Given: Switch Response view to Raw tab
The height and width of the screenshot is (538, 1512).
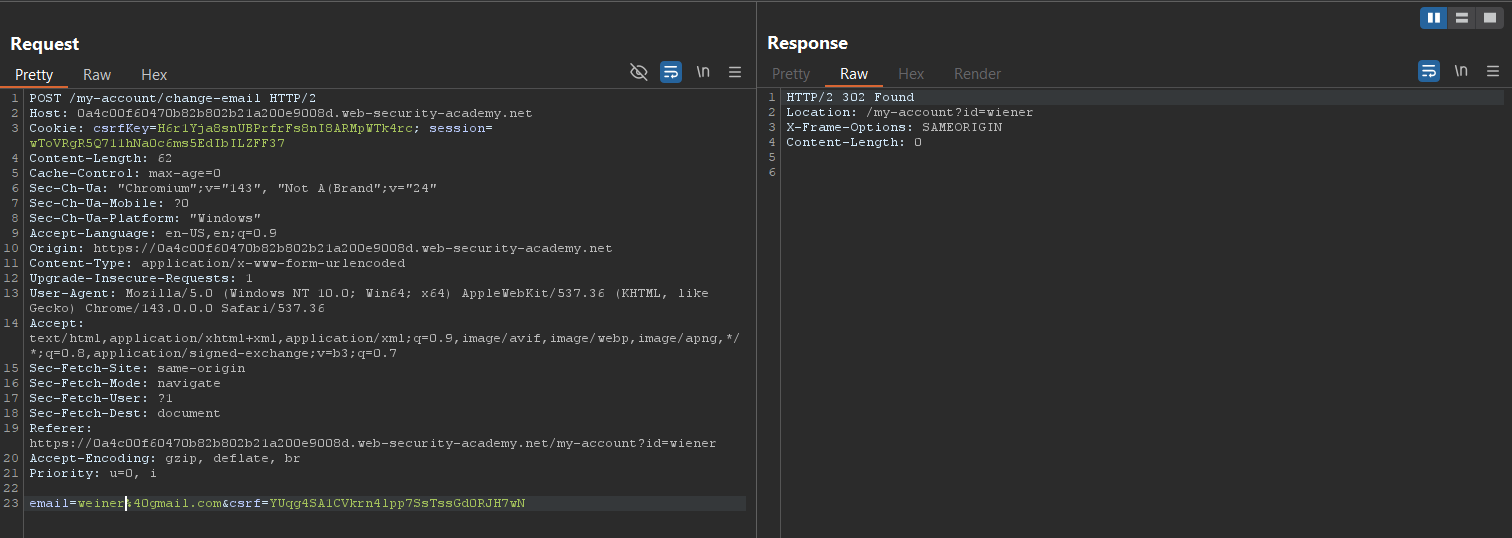Looking at the screenshot, I should click(x=854, y=74).
